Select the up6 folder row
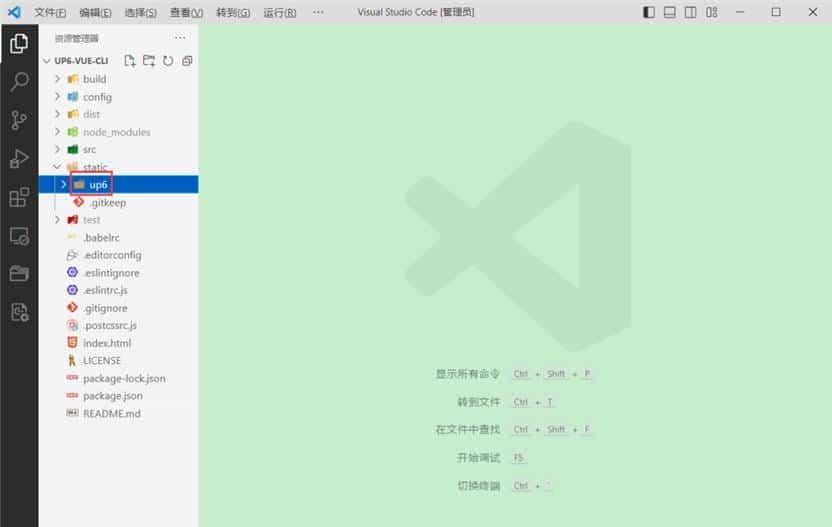832x527 pixels. pyautogui.click(x=118, y=184)
